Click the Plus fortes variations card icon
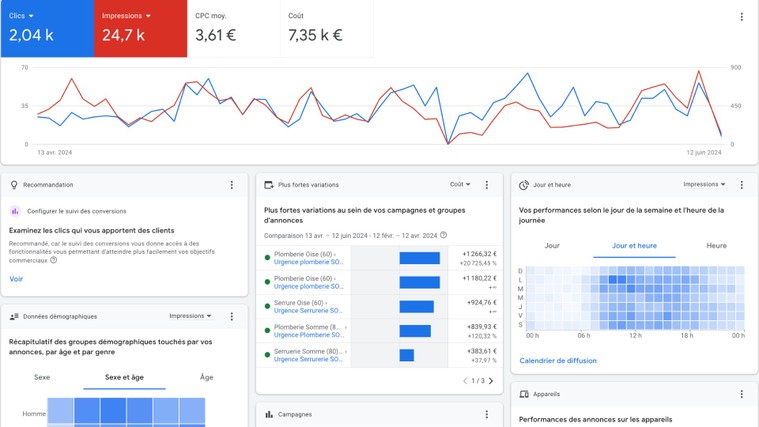Image resolution: width=759 pixels, height=427 pixels. [269, 185]
